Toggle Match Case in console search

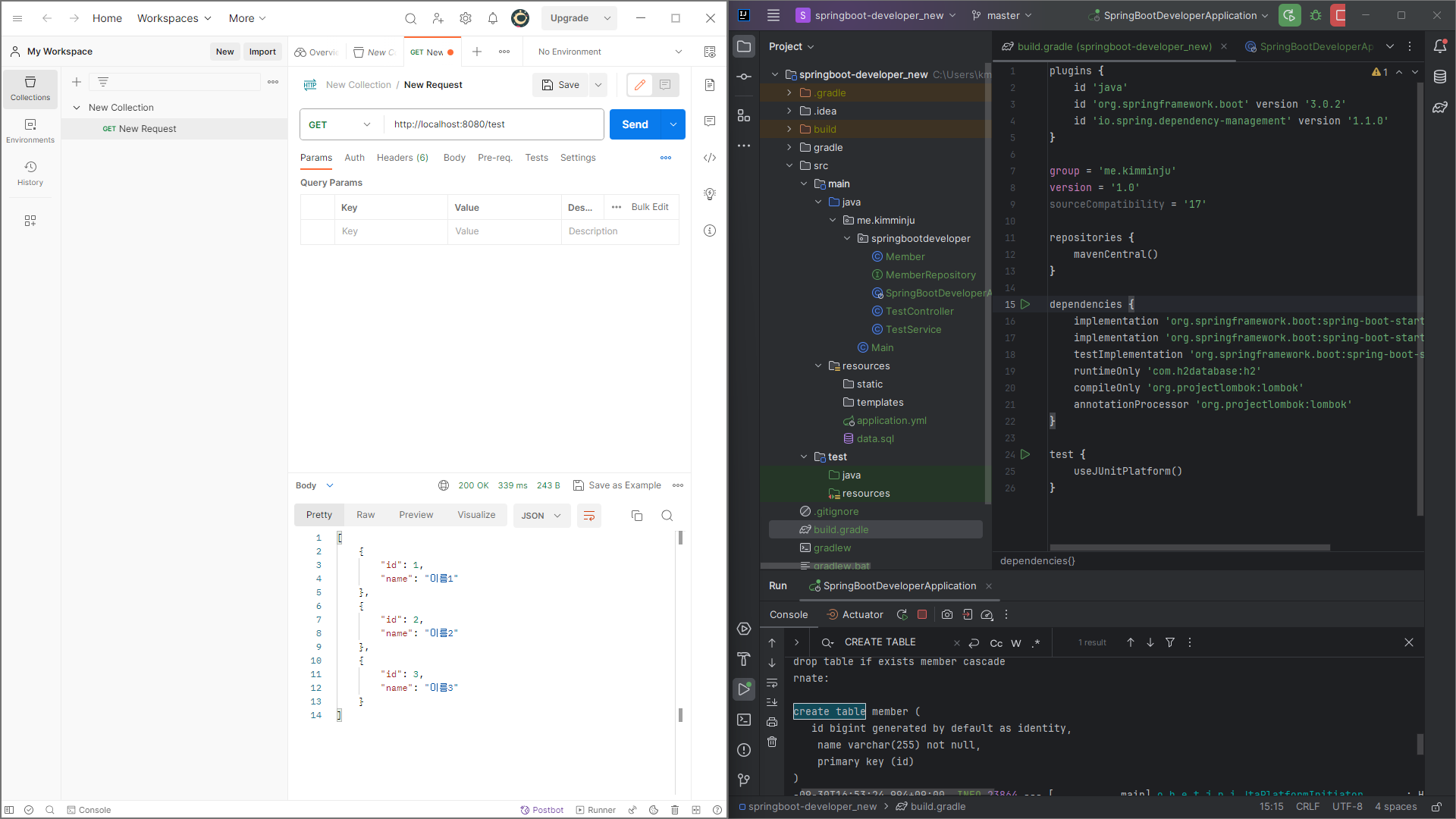[996, 643]
